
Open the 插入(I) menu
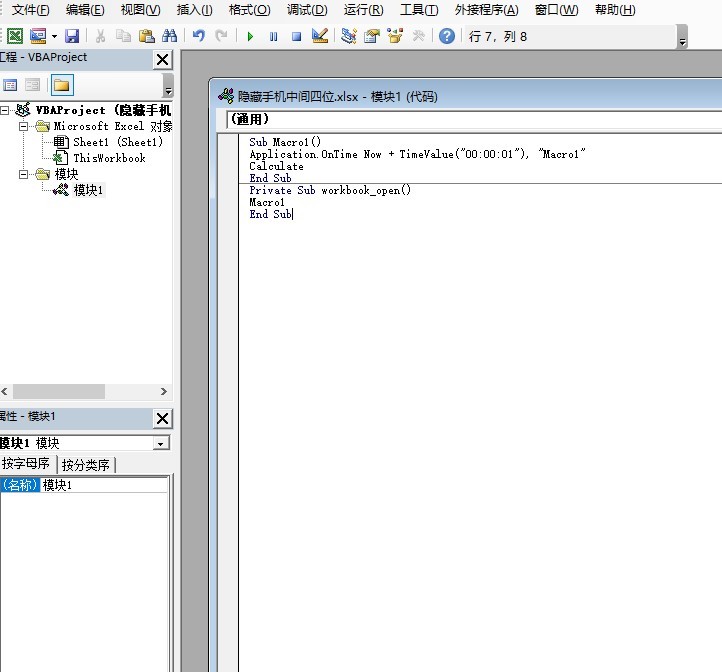[x=194, y=10]
